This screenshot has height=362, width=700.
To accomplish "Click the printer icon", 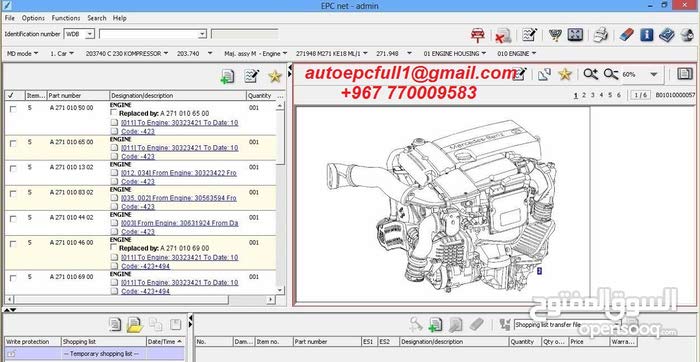I will (x=601, y=35).
